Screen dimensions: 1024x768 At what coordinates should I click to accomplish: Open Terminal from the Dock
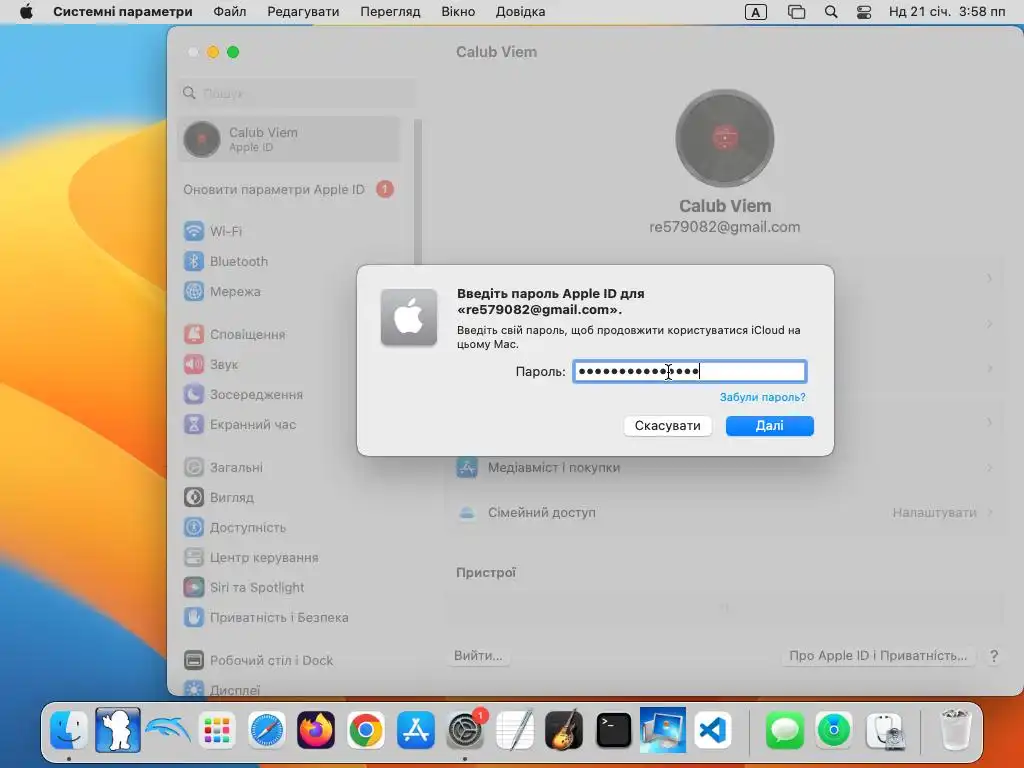tap(613, 730)
